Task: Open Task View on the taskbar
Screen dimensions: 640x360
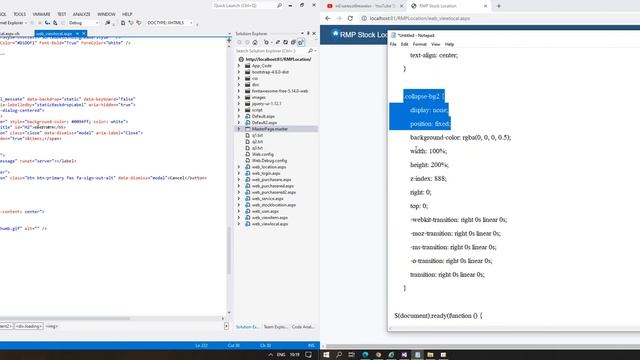Action: 351,355
